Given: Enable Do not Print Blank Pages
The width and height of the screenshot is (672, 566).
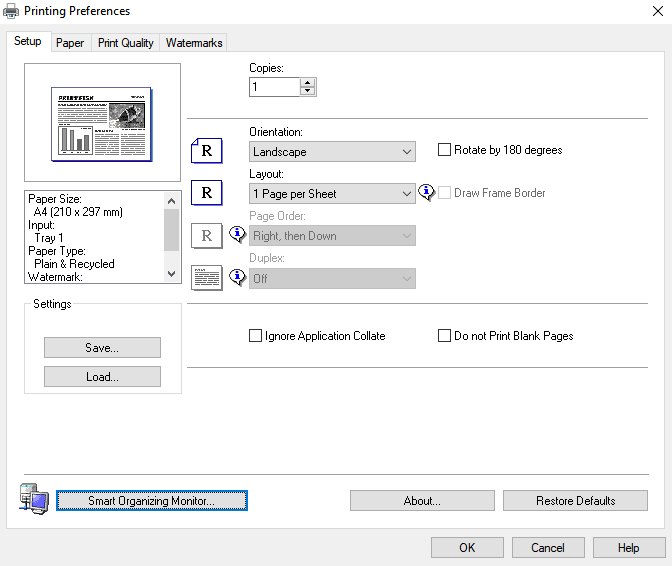Looking at the screenshot, I should click(445, 336).
